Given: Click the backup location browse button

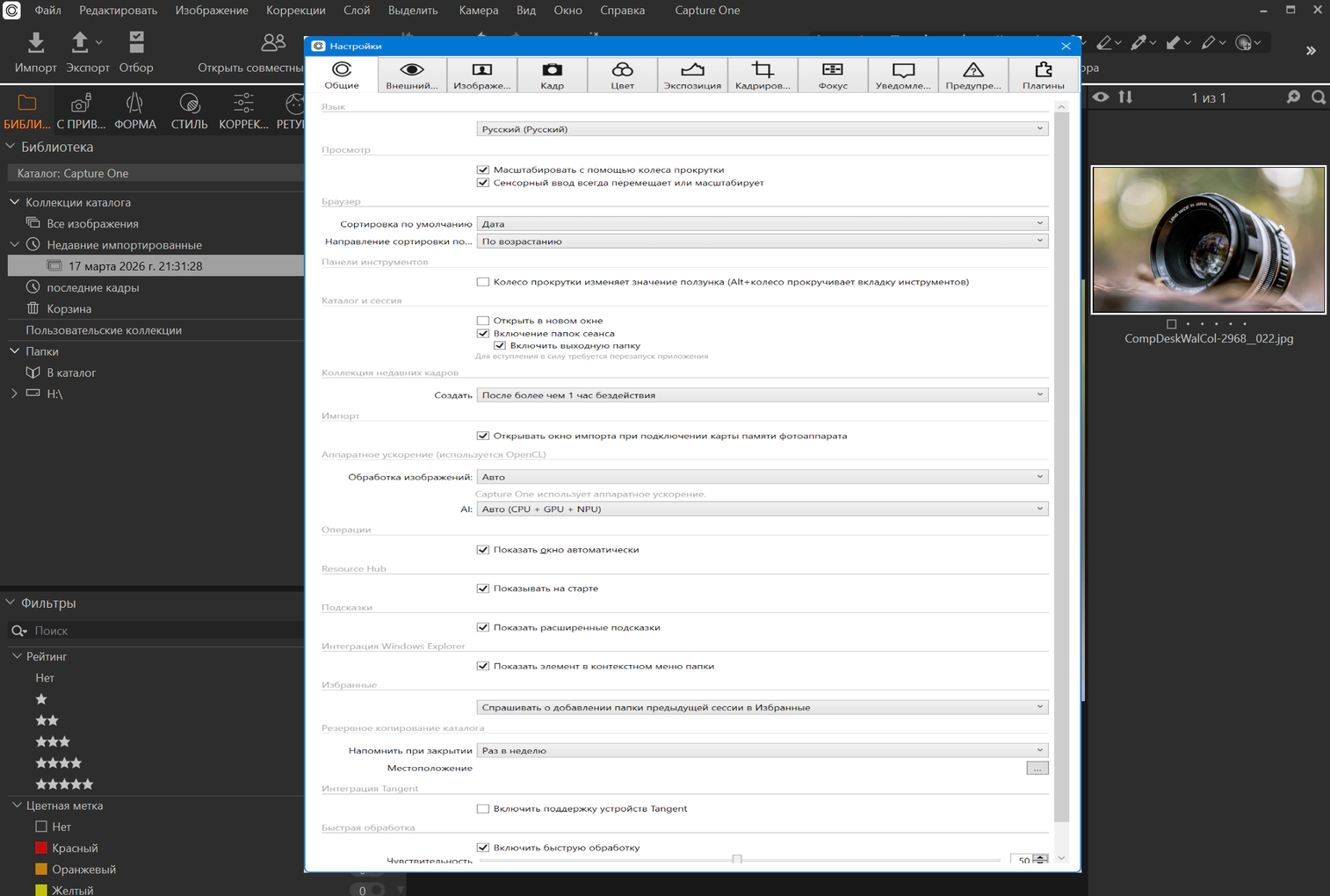Looking at the screenshot, I should click(1037, 769).
